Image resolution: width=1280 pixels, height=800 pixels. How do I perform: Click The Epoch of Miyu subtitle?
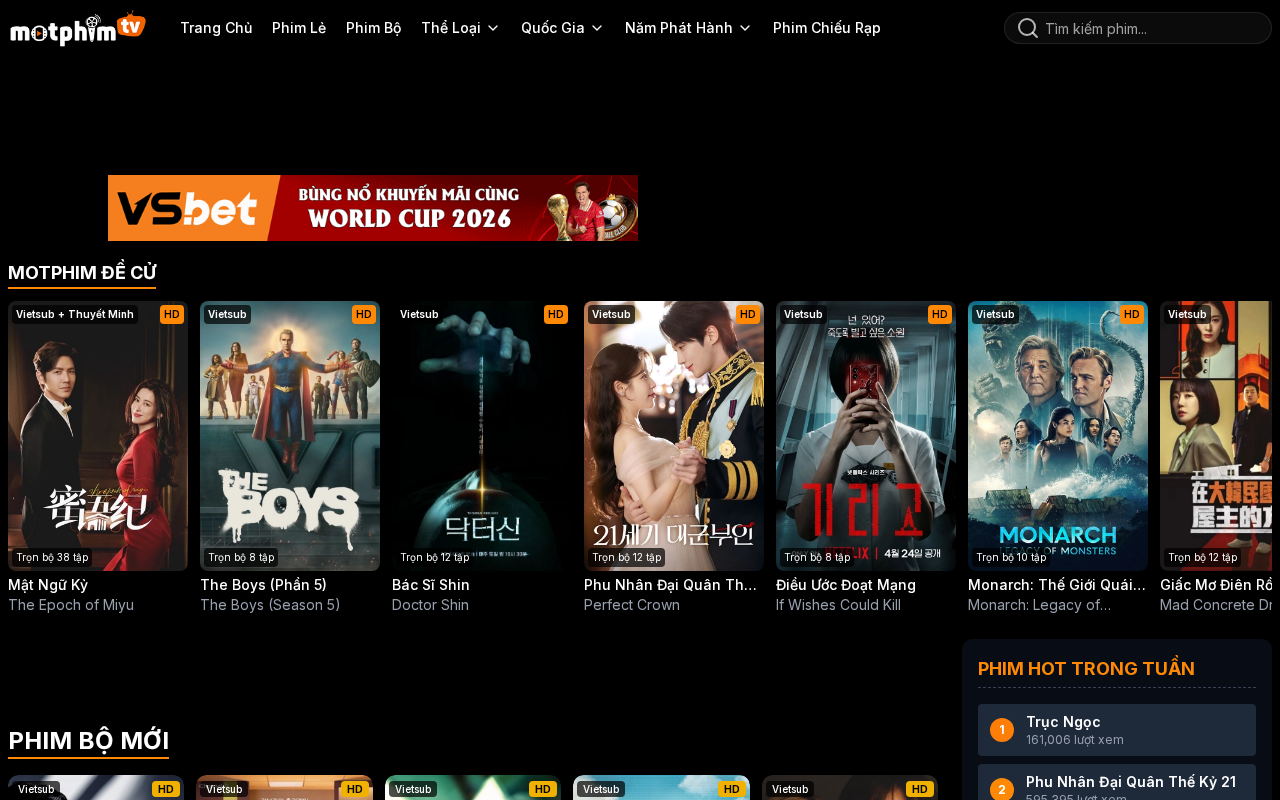[x=71, y=605]
